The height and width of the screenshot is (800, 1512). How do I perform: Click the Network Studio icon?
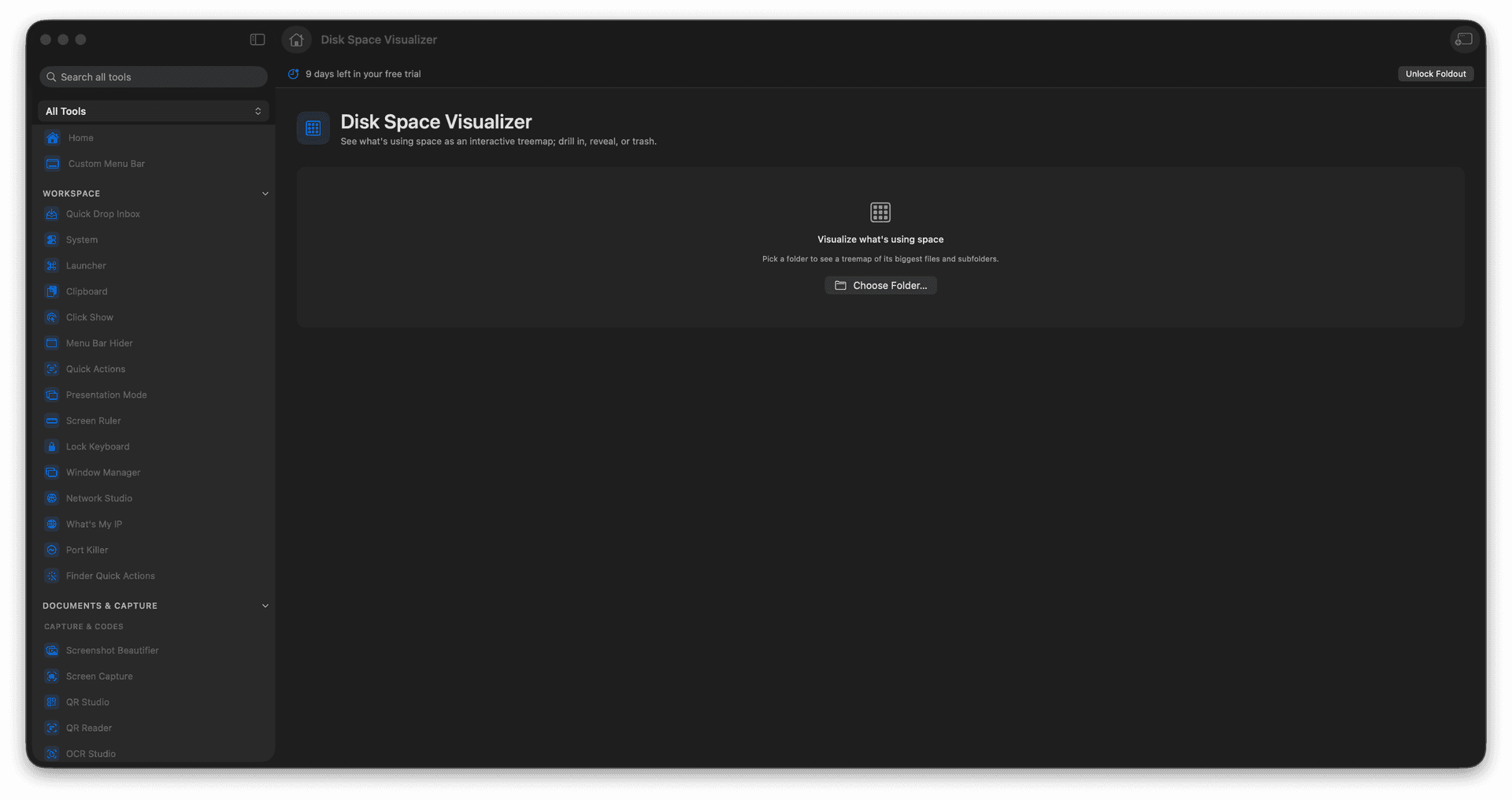pyautogui.click(x=52, y=498)
